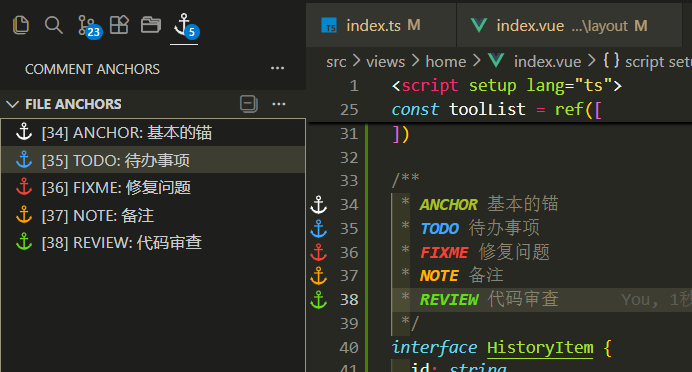Click HistoryItem interface name in code
The image size is (692, 372).
[x=540, y=348]
